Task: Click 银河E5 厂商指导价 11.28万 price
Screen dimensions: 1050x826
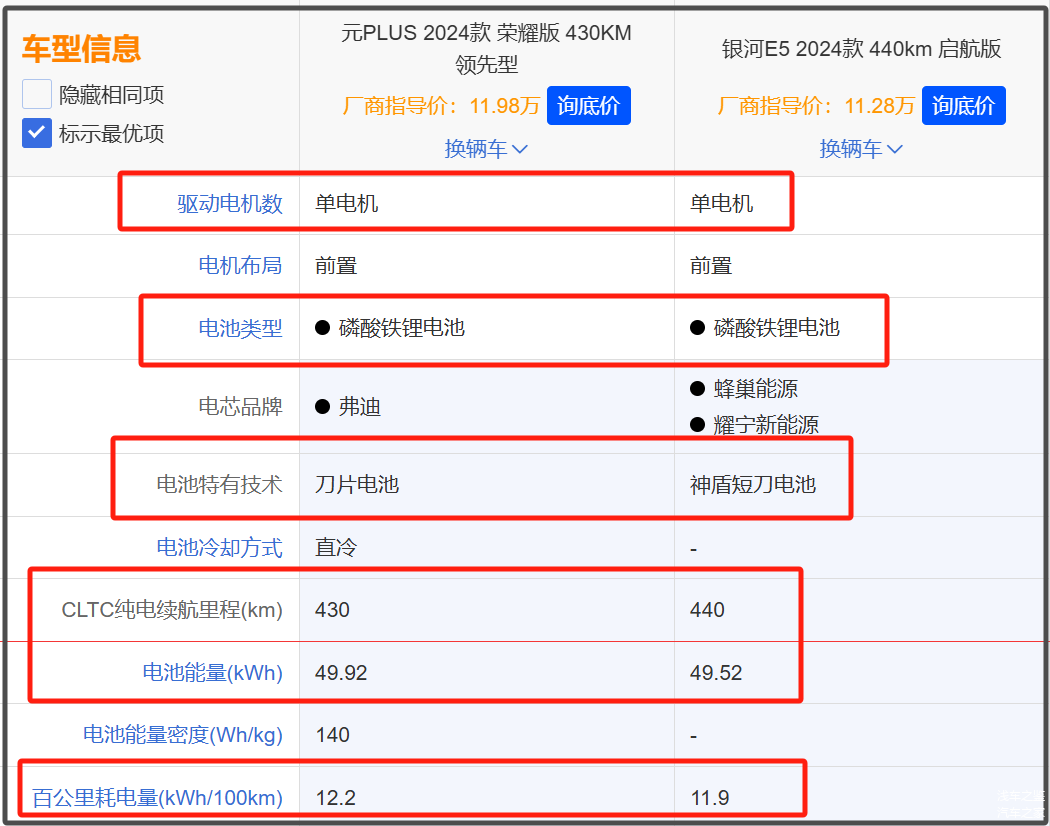Action: coord(816,105)
